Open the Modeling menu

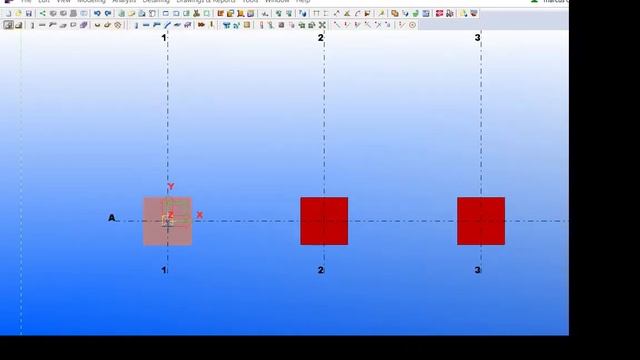pyautogui.click(x=91, y=2)
